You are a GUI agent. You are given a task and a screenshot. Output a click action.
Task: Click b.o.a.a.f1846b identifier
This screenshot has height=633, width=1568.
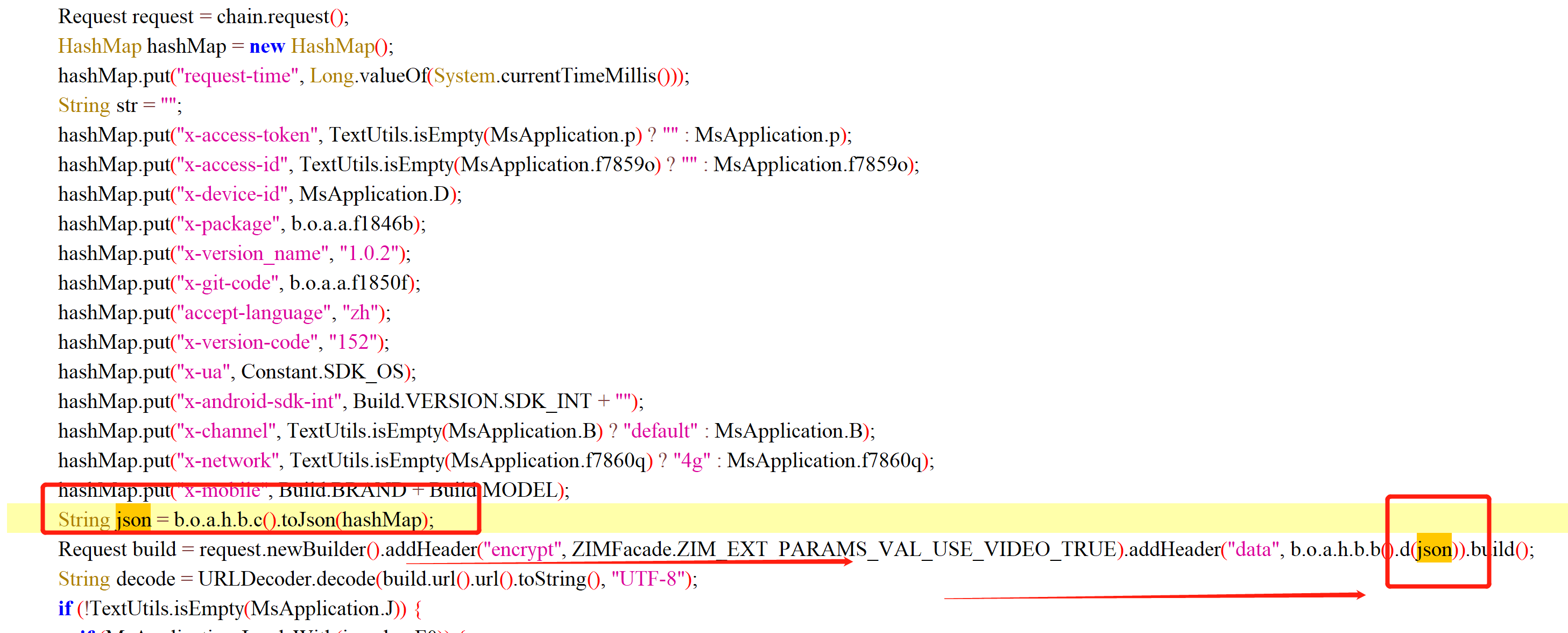tap(352, 224)
